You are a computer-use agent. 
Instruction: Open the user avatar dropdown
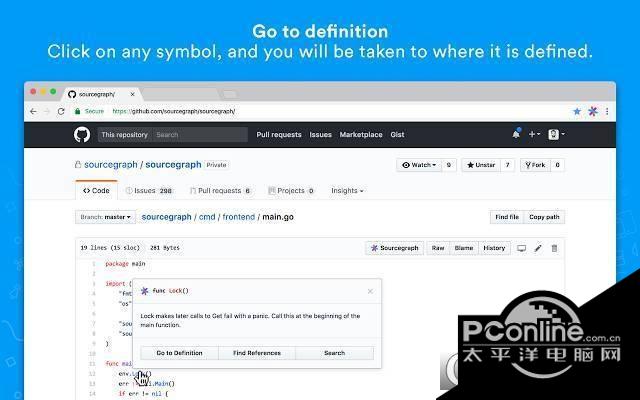(556, 134)
